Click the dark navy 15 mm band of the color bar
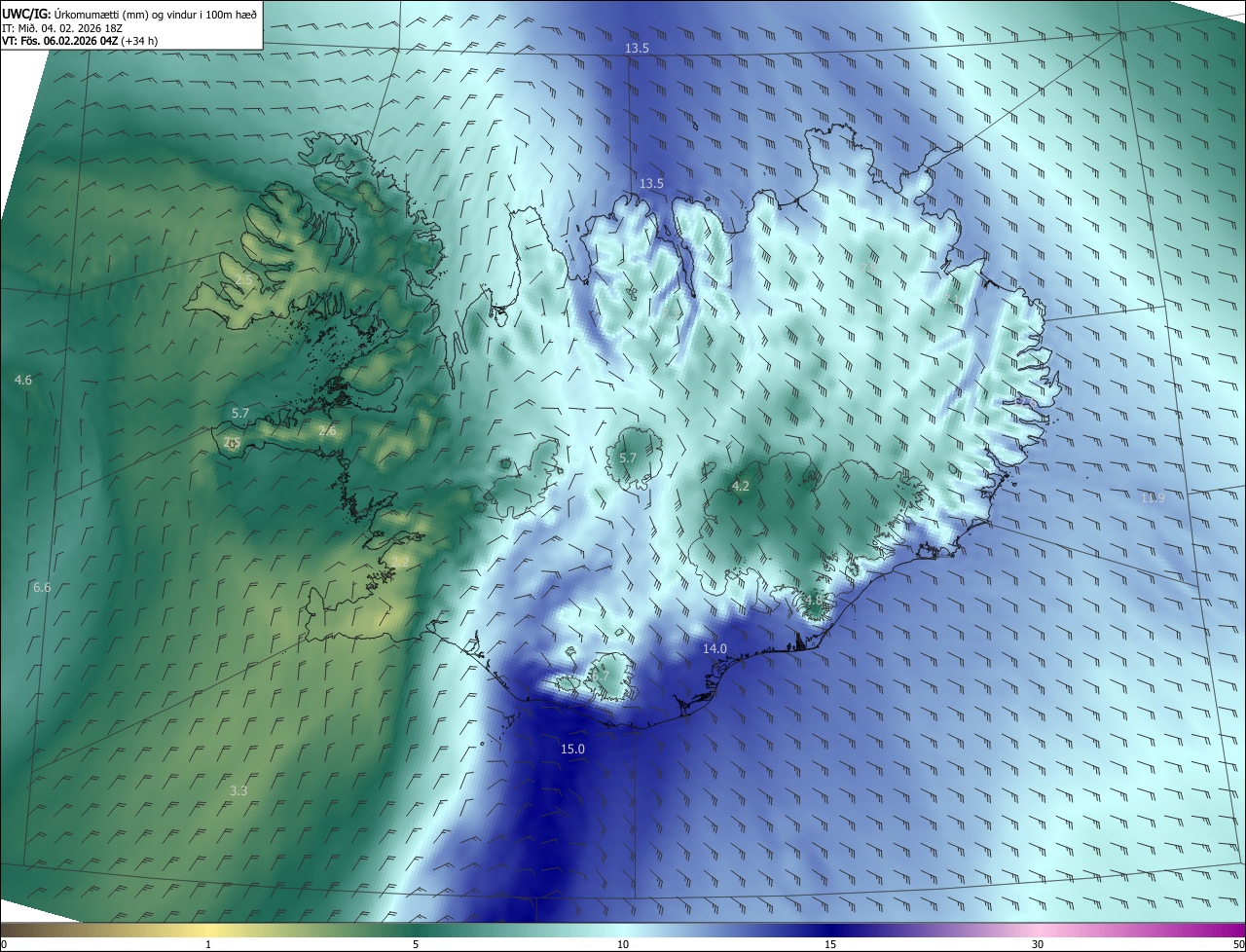The height and width of the screenshot is (952, 1246). pos(830,930)
